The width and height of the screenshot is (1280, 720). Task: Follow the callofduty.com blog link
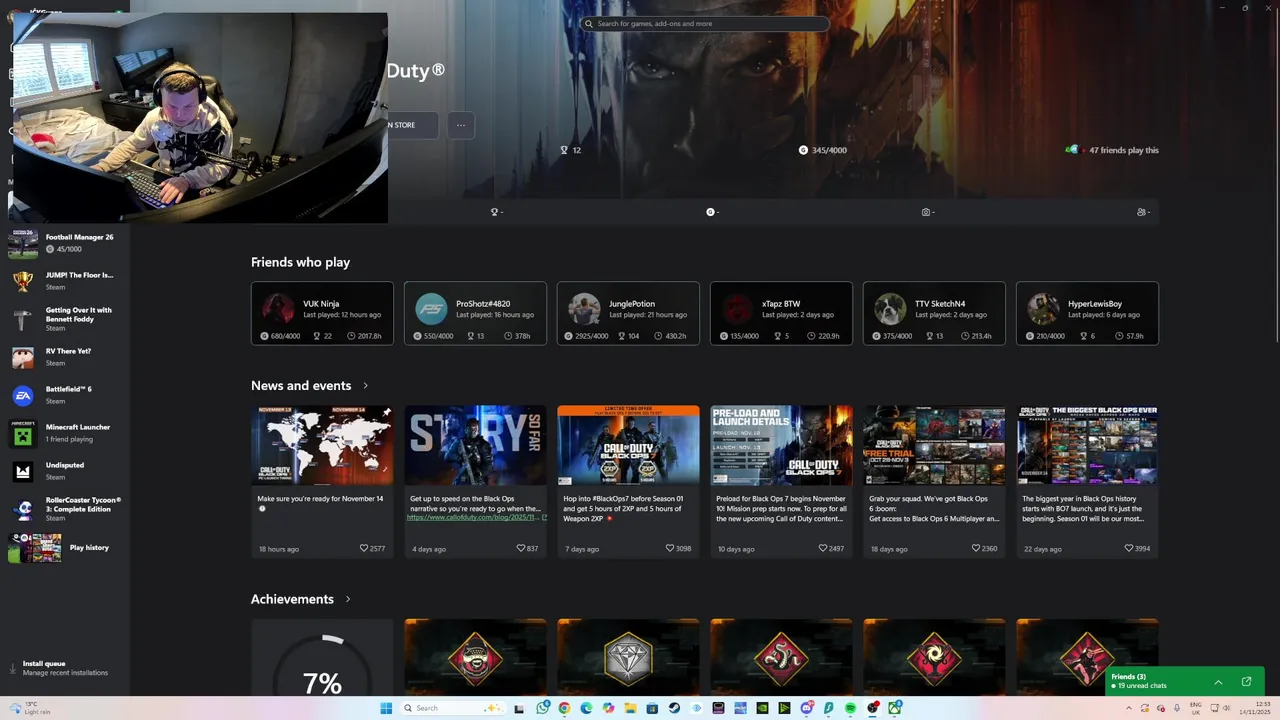[x=475, y=518]
